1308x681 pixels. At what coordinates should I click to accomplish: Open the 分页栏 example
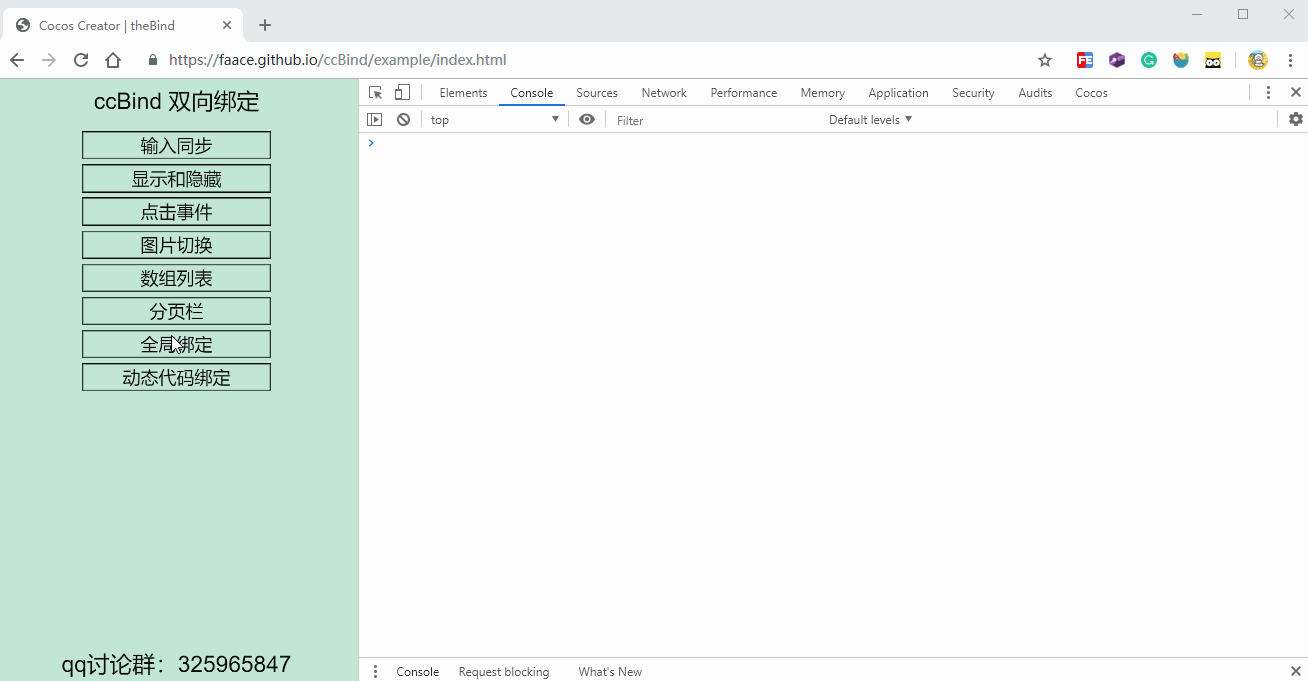176,311
